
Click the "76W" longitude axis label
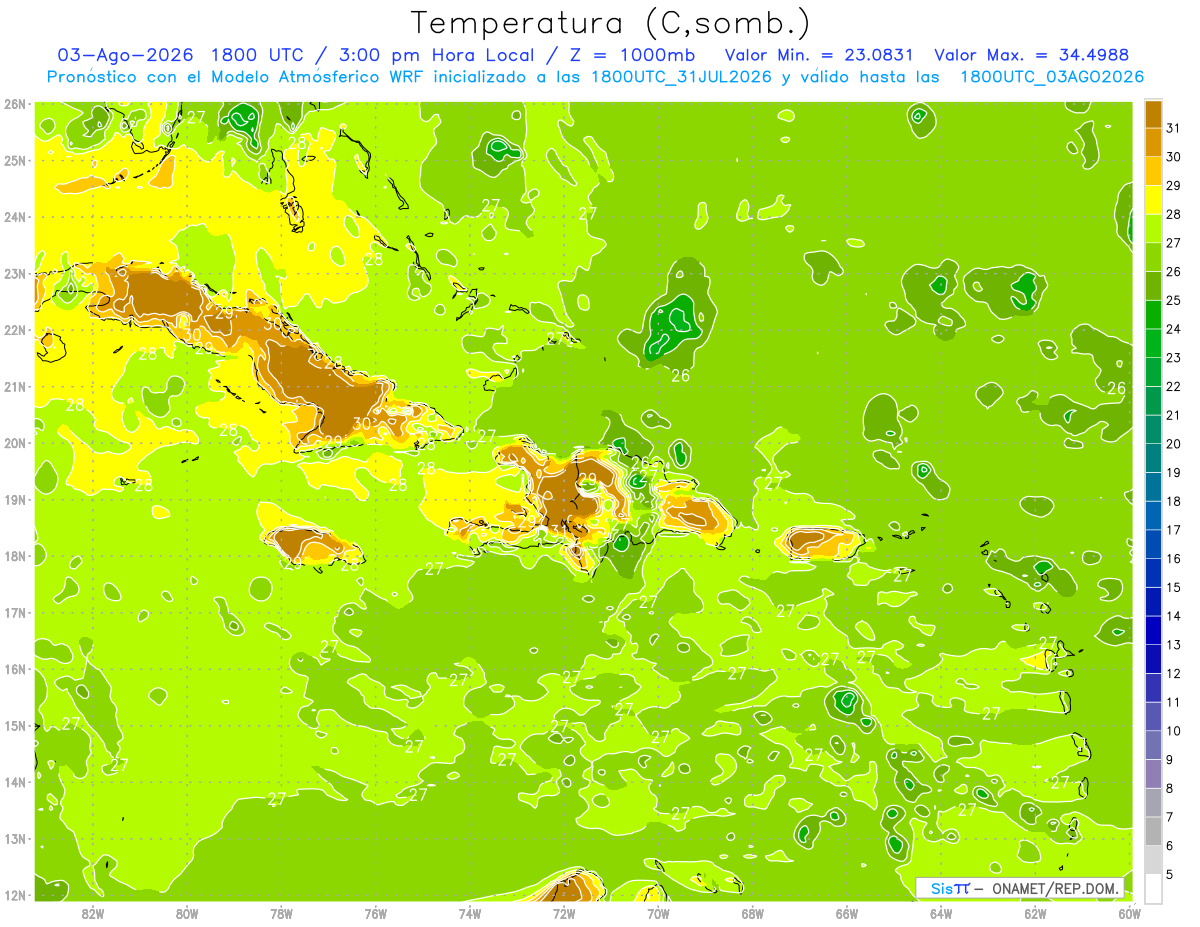tap(376, 913)
